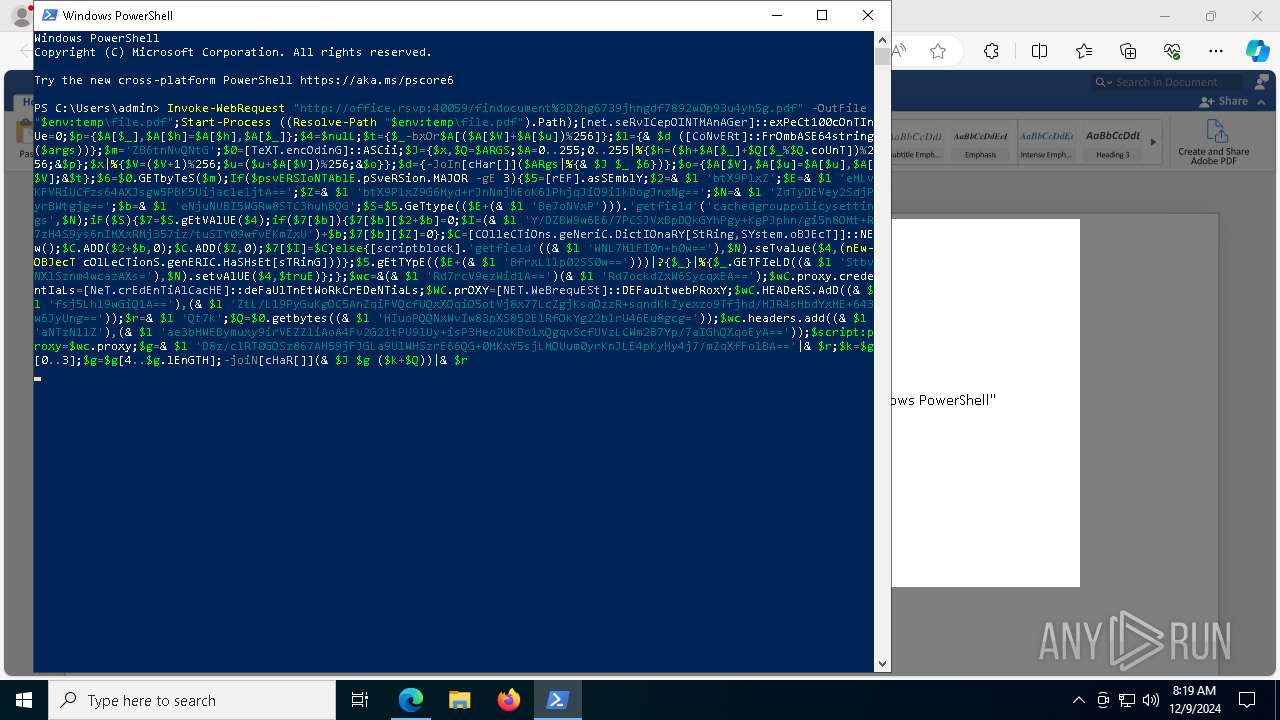1280x720 pixels.
Task: Maximize the Windows PowerShell window
Action: click(822, 15)
